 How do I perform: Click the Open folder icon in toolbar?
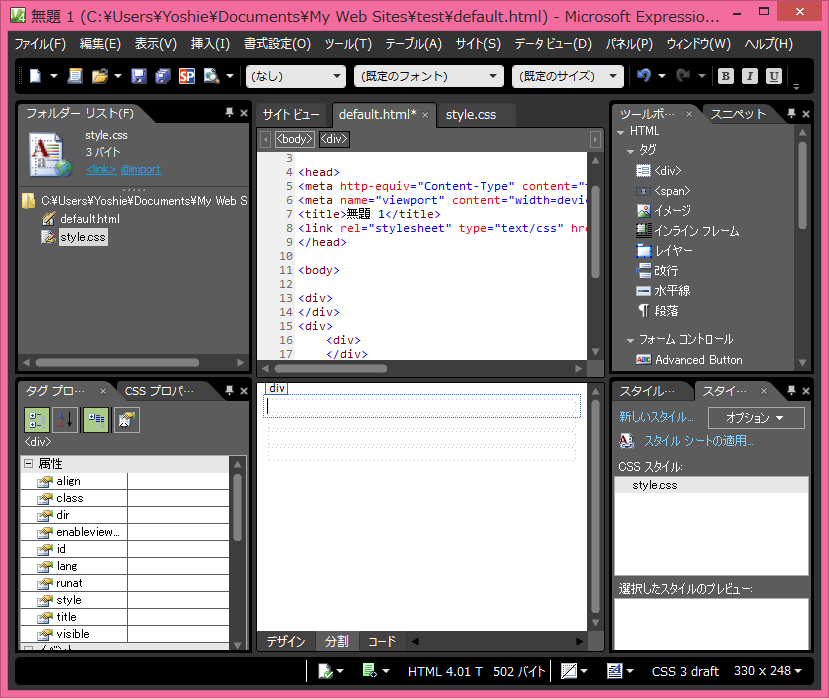99,76
